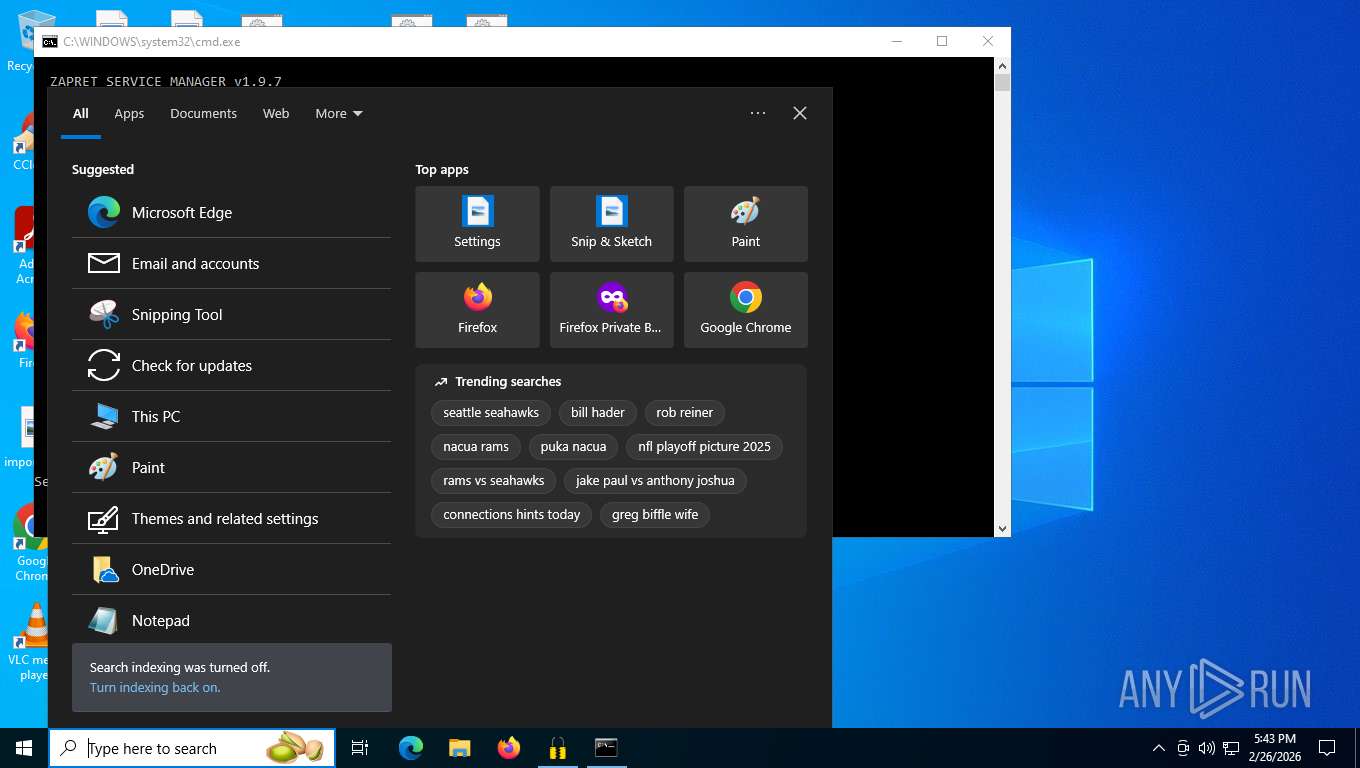
Task: Open search options ellipsis menu
Action: coord(758,113)
